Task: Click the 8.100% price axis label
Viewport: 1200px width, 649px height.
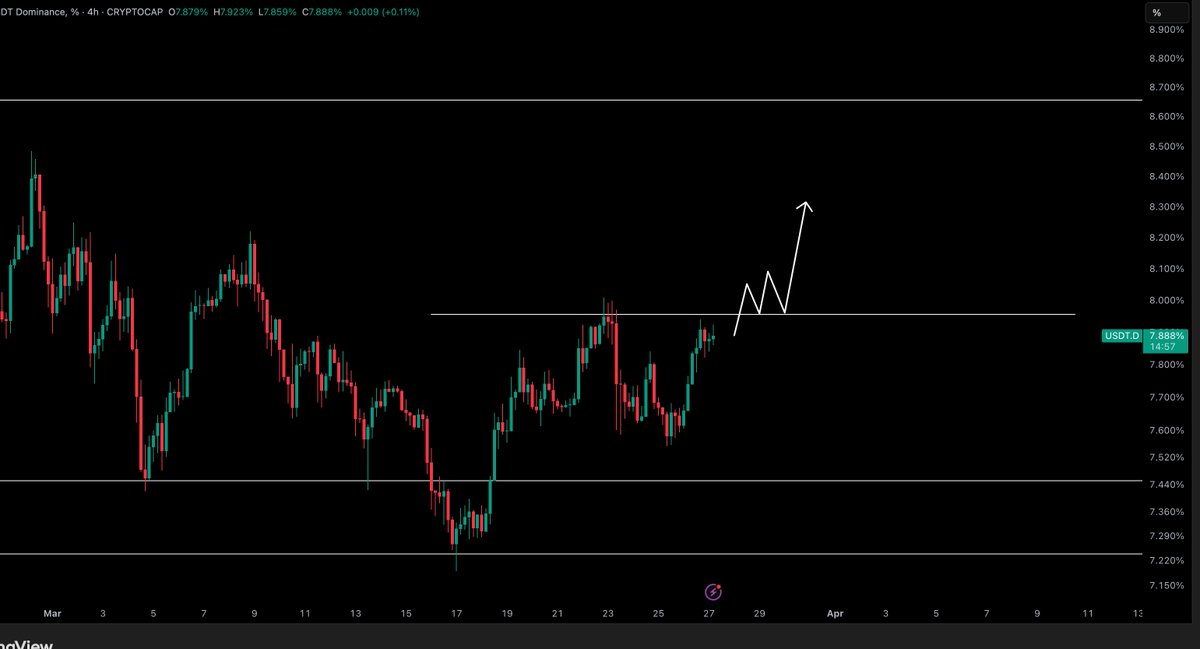Action: tap(1168, 269)
